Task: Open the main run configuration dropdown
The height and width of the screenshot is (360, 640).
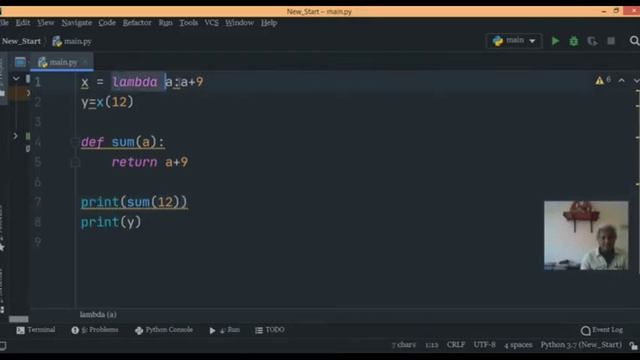Action: [514, 41]
